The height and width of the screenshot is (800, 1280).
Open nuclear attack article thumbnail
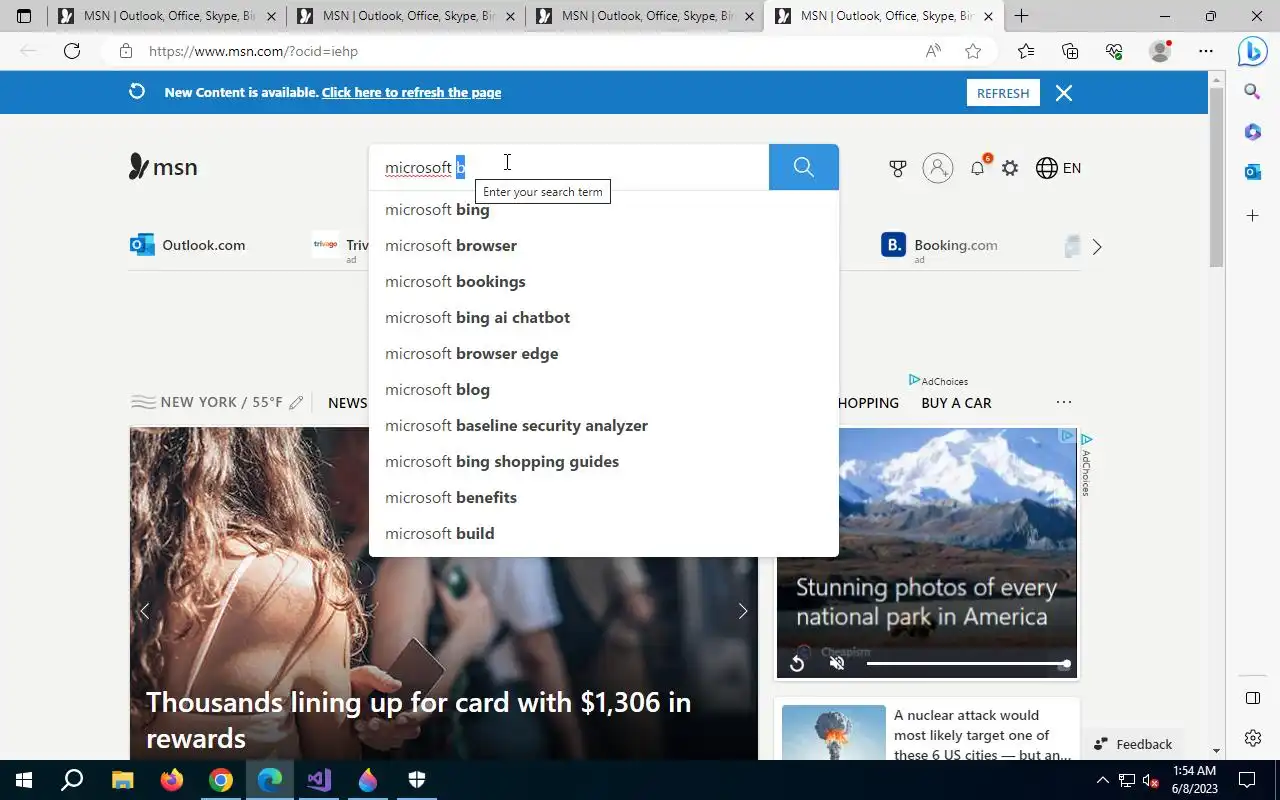(833, 733)
